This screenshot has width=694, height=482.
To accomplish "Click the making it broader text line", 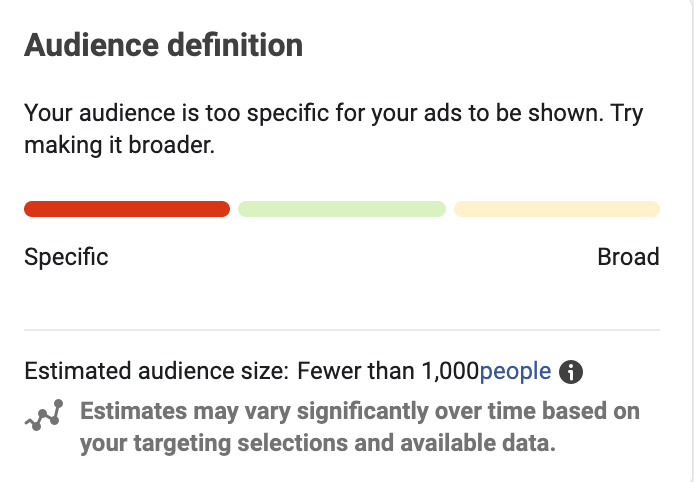I will point(120,145).
